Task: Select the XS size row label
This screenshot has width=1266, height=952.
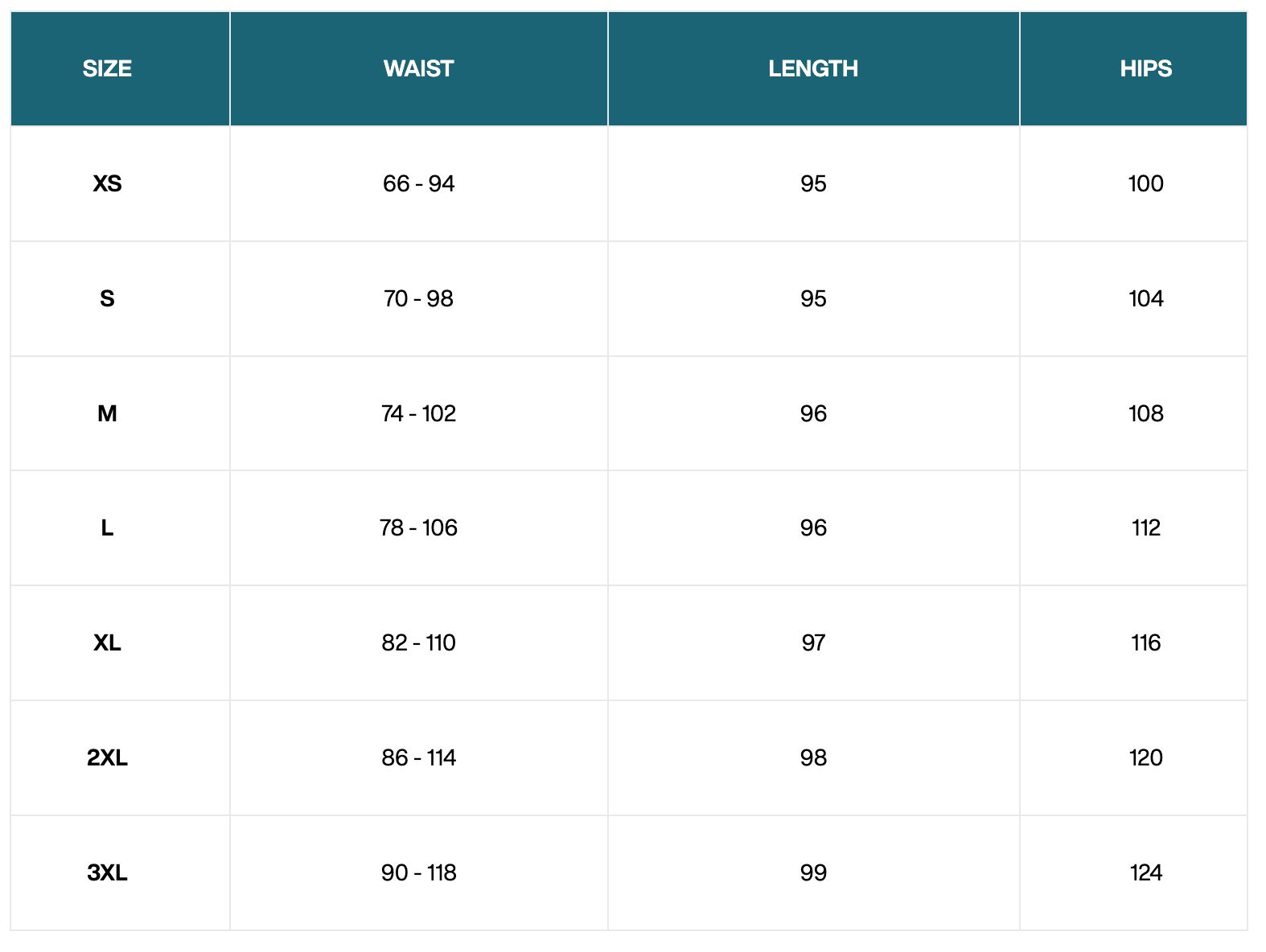Action: tap(107, 184)
